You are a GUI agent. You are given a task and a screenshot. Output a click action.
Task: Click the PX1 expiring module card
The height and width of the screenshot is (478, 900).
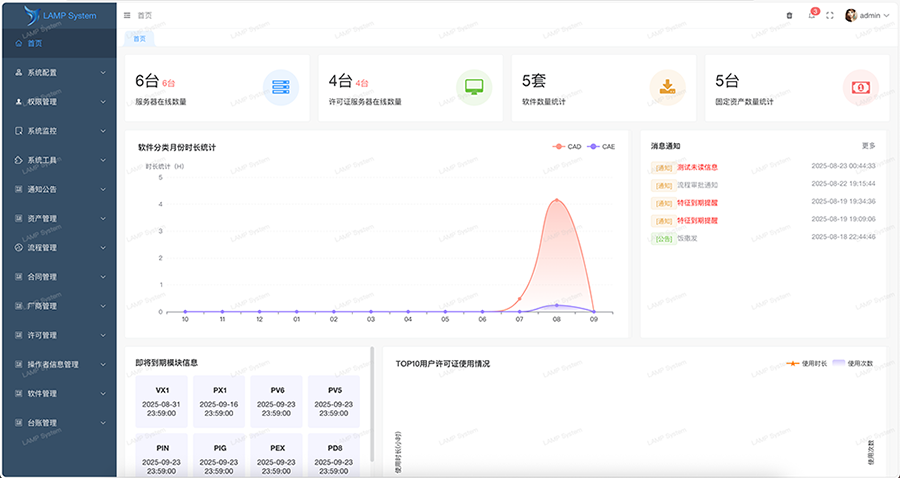(x=219, y=402)
